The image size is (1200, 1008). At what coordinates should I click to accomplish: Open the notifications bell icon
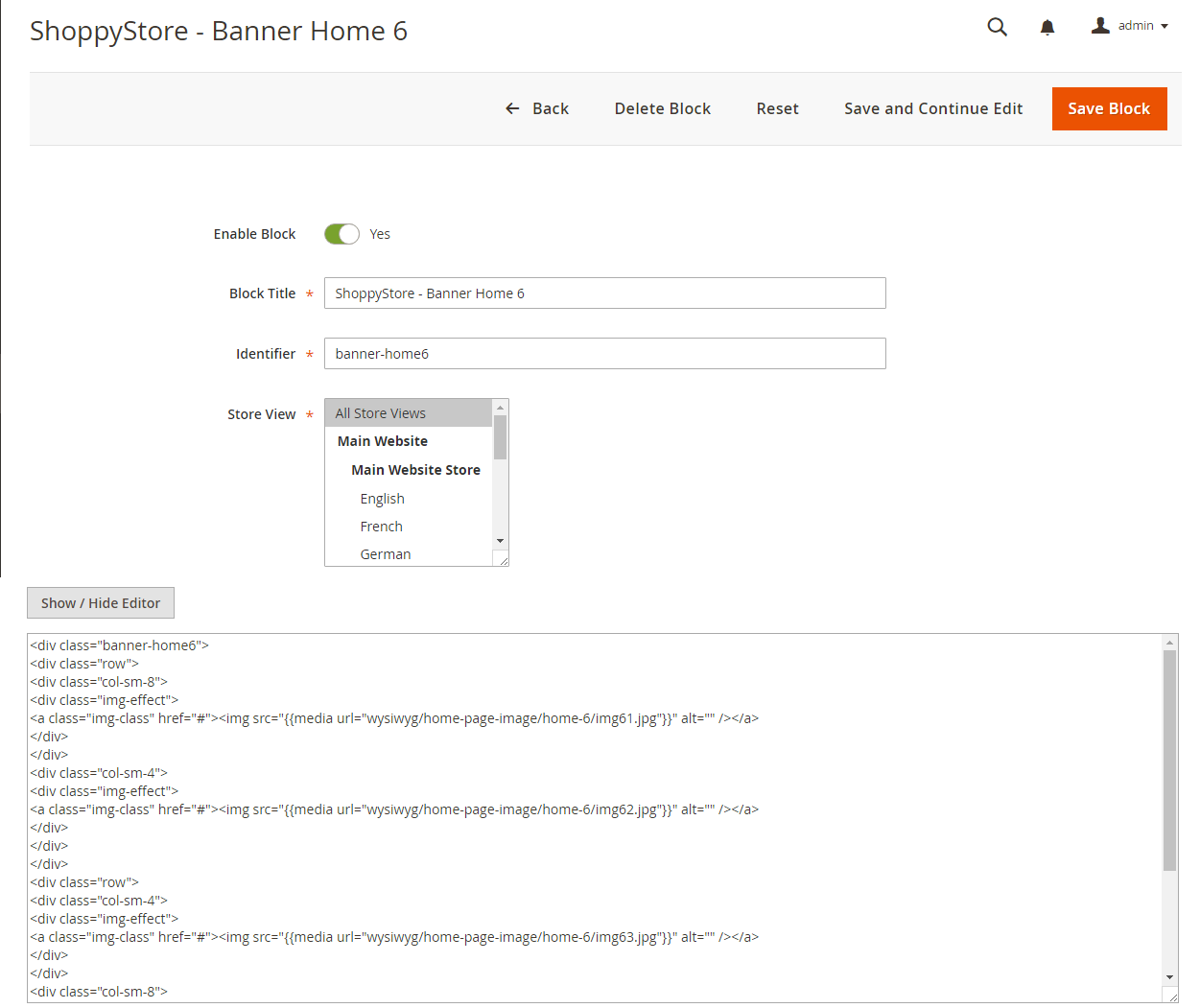[x=1047, y=27]
